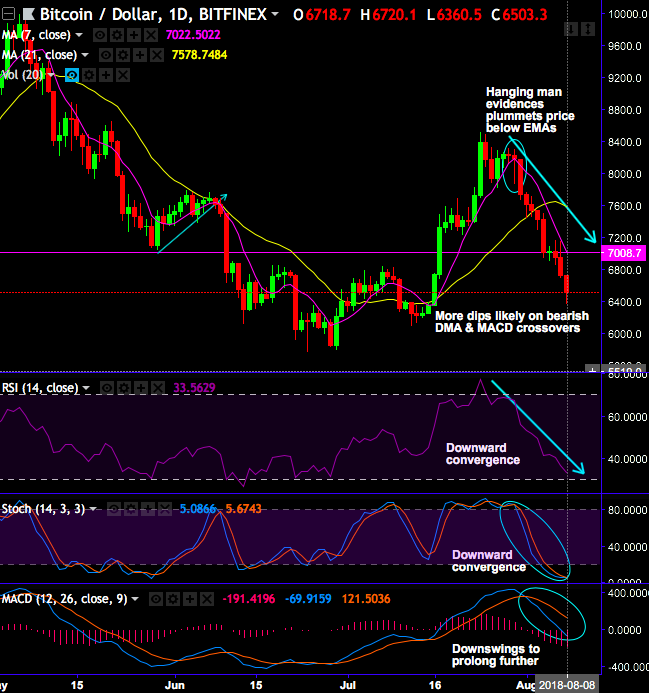The image size is (649, 693).
Task: Toggle visibility of MA (21, close)
Action: [106, 55]
